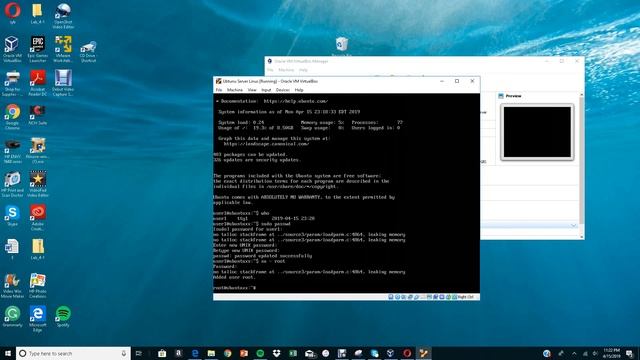Open HP ENVY printer desktop shortcut
The width and height of the screenshot is (640, 360).
click(12, 150)
